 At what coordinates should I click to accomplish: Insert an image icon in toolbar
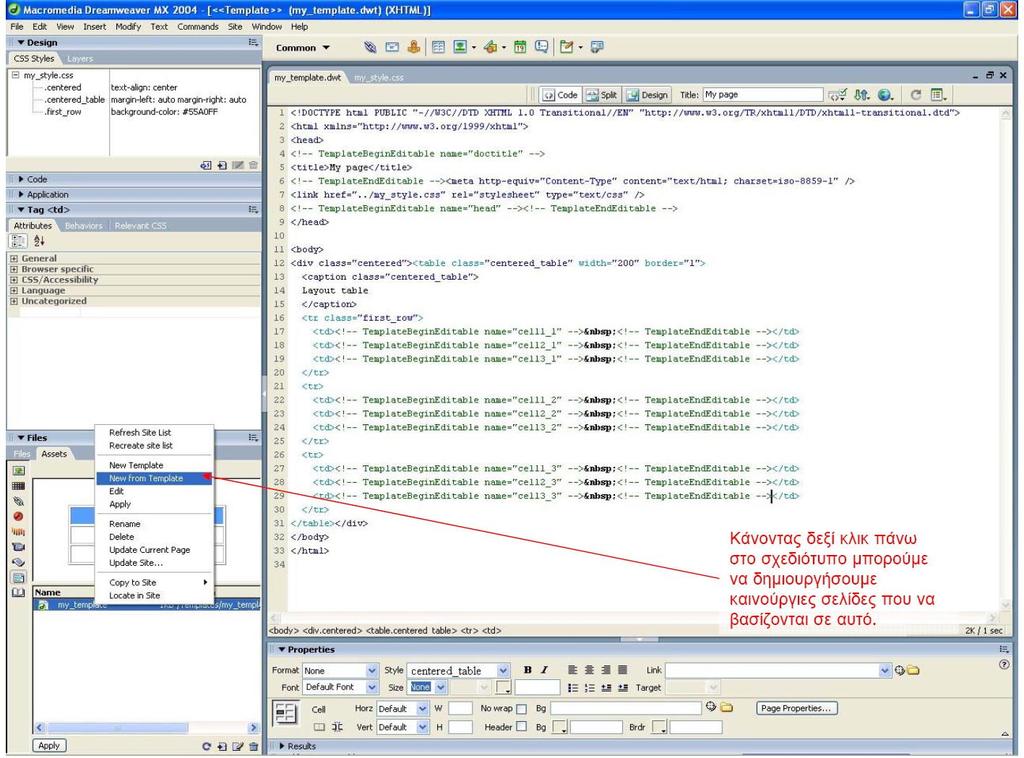pos(460,47)
